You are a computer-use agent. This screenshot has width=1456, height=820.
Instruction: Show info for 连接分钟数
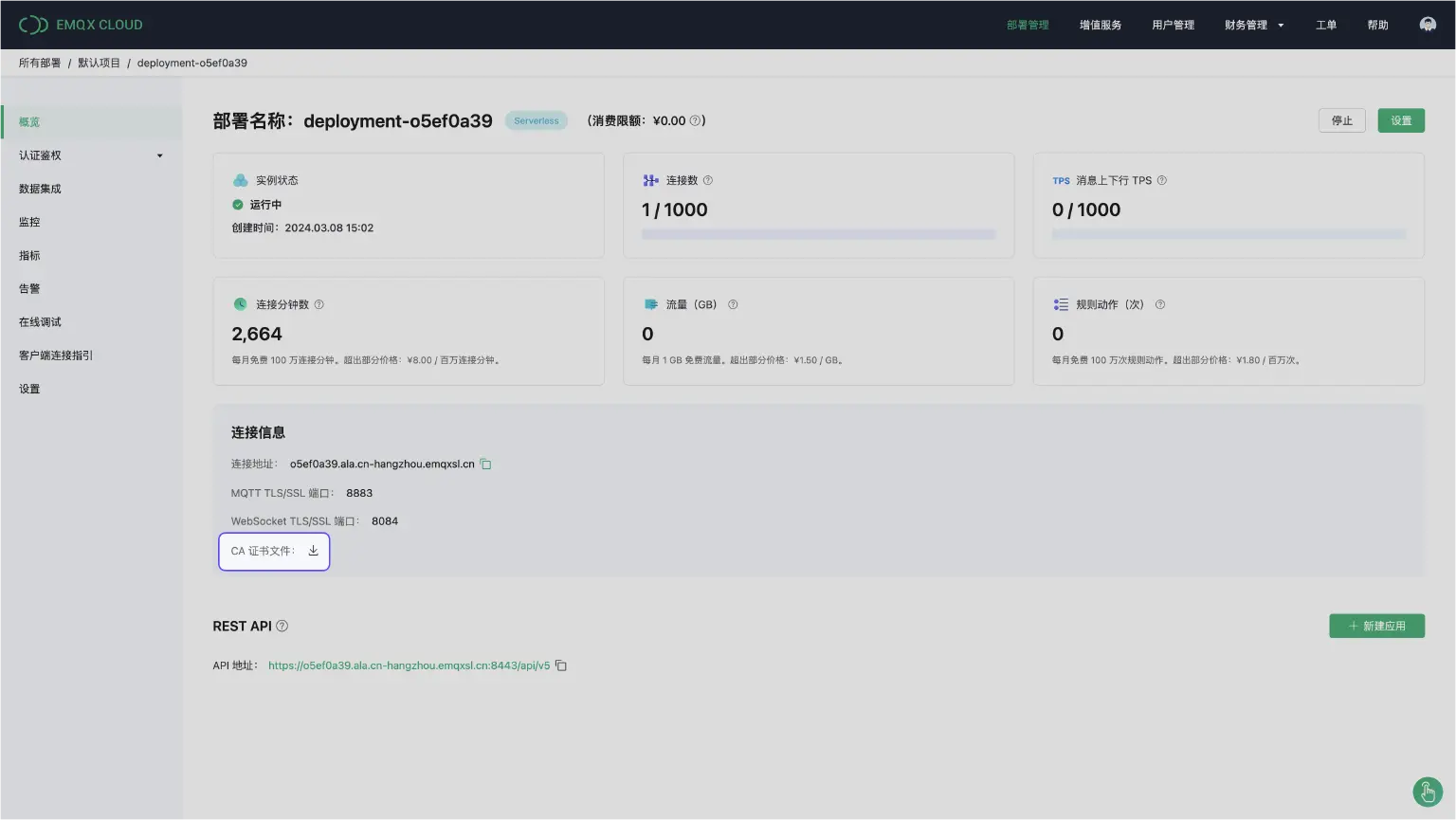point(319,304)
